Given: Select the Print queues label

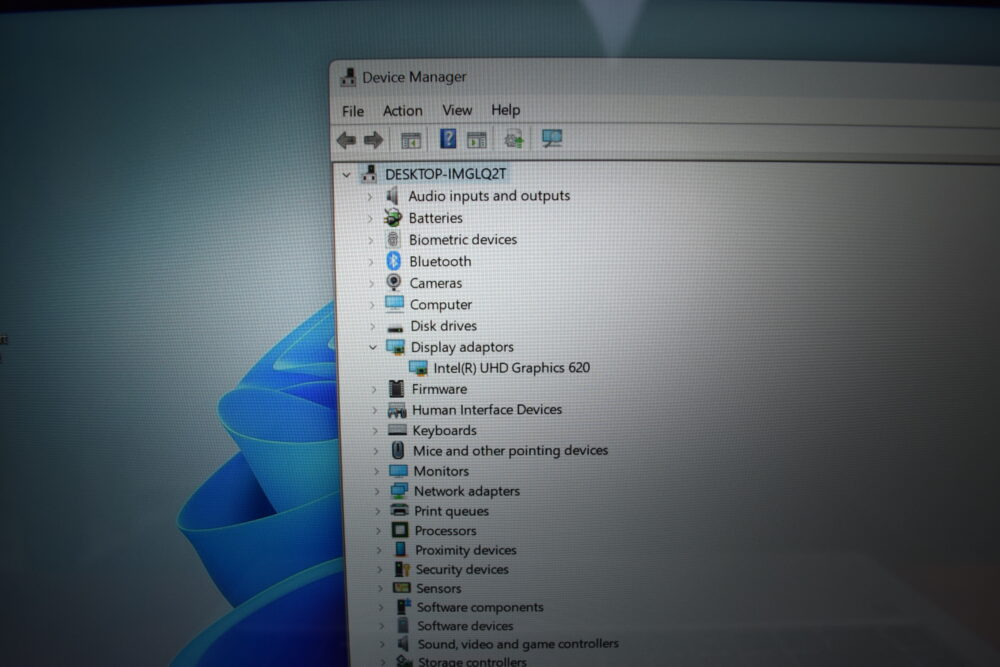Looking at the screenshot, I should [452, 511].
